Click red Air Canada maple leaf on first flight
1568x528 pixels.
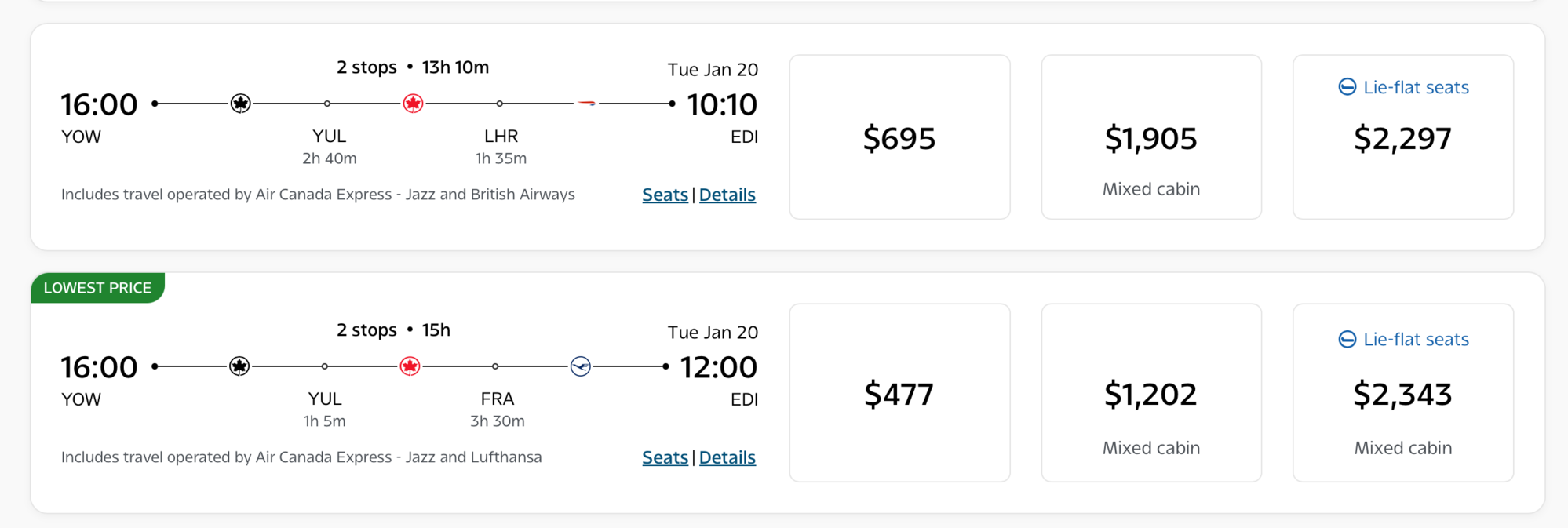413,104
